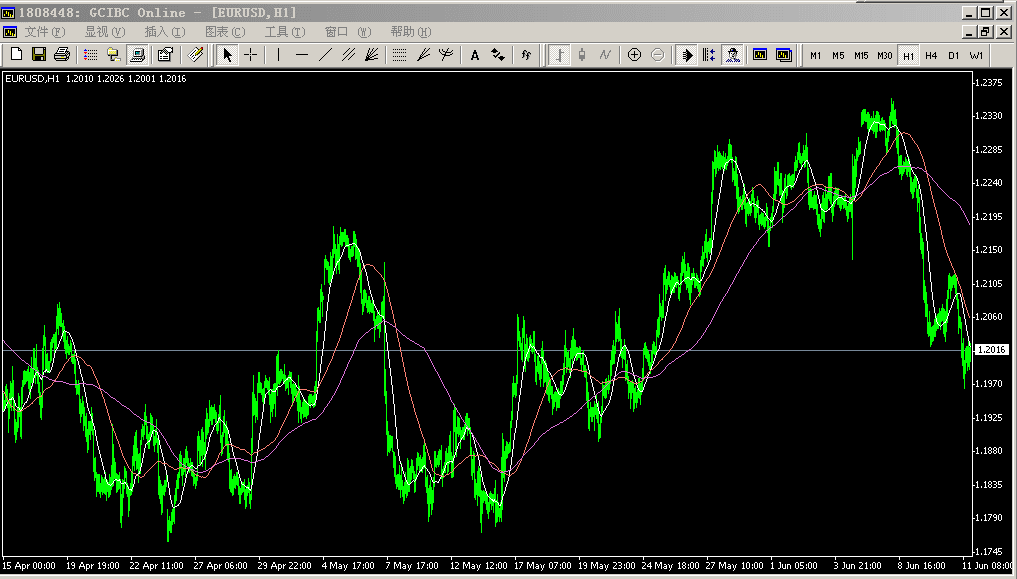The width and height of the screenshot is (1017, 579).
Task: Toggle chart auto-scroll
Action: pyautogui.click(x=687, y=55)
